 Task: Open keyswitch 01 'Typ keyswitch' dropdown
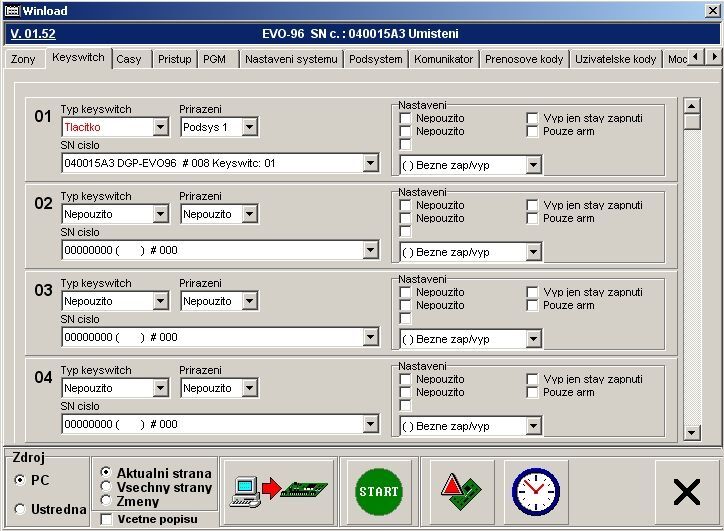pyautogui.click(x=161, y=127)
